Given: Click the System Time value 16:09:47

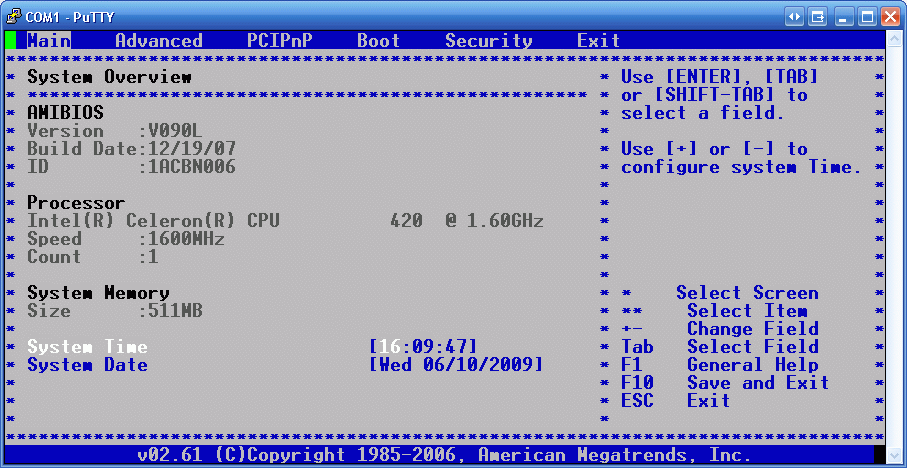Looking at the screenshot, I should click(x=423, y=347).
